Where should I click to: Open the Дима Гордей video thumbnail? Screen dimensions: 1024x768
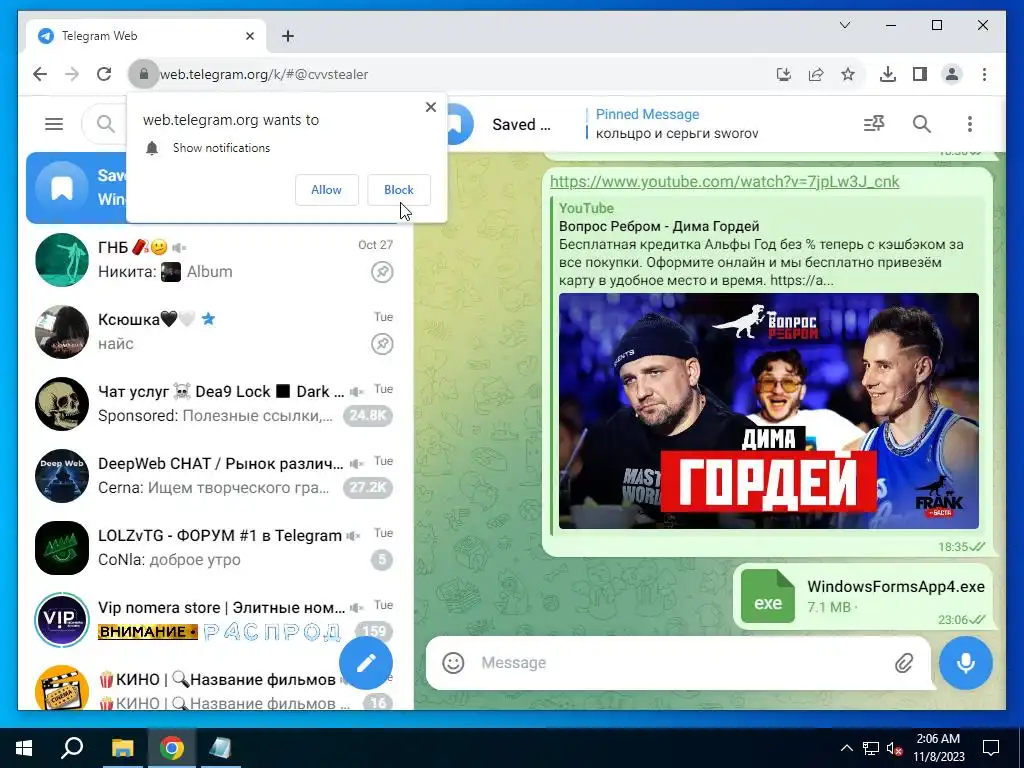tap(769, 411)
